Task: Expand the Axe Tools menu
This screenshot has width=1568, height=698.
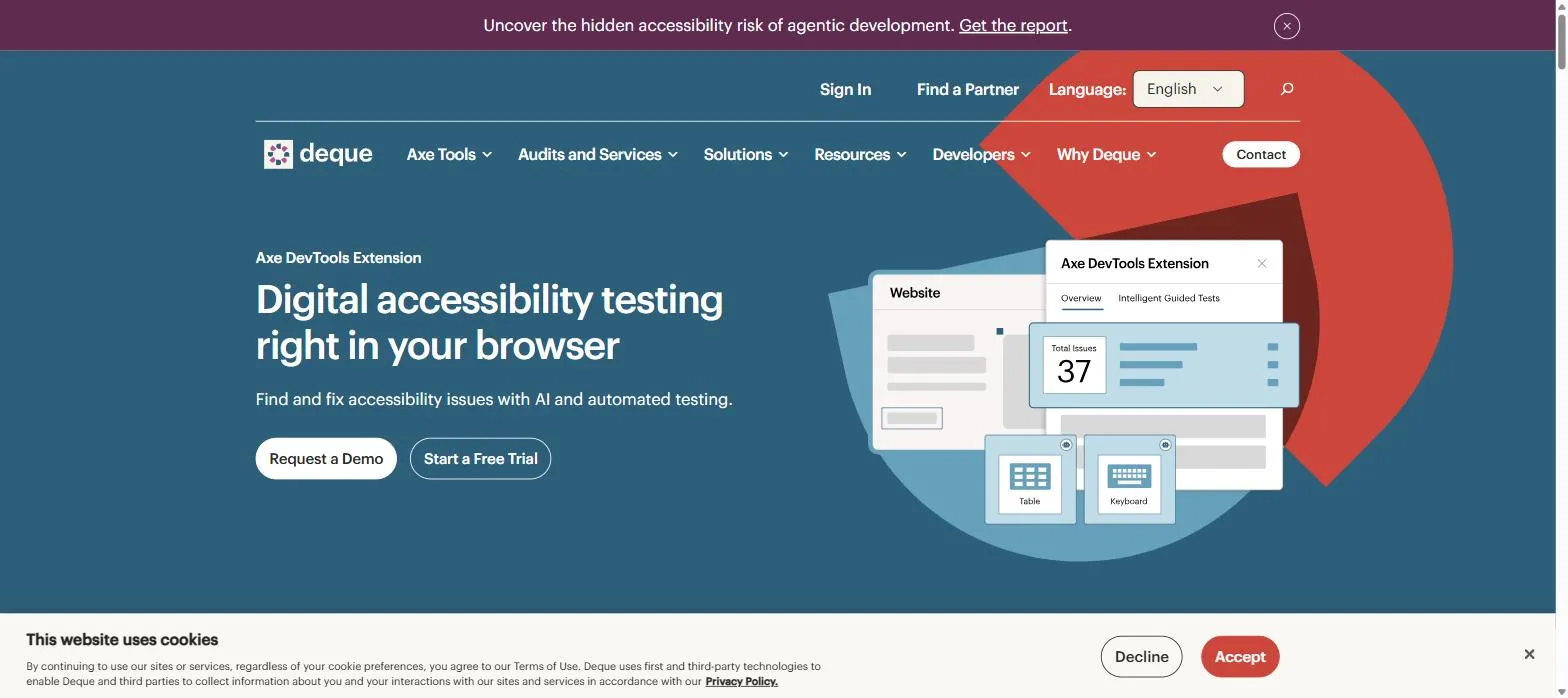Action: (449, 154)
